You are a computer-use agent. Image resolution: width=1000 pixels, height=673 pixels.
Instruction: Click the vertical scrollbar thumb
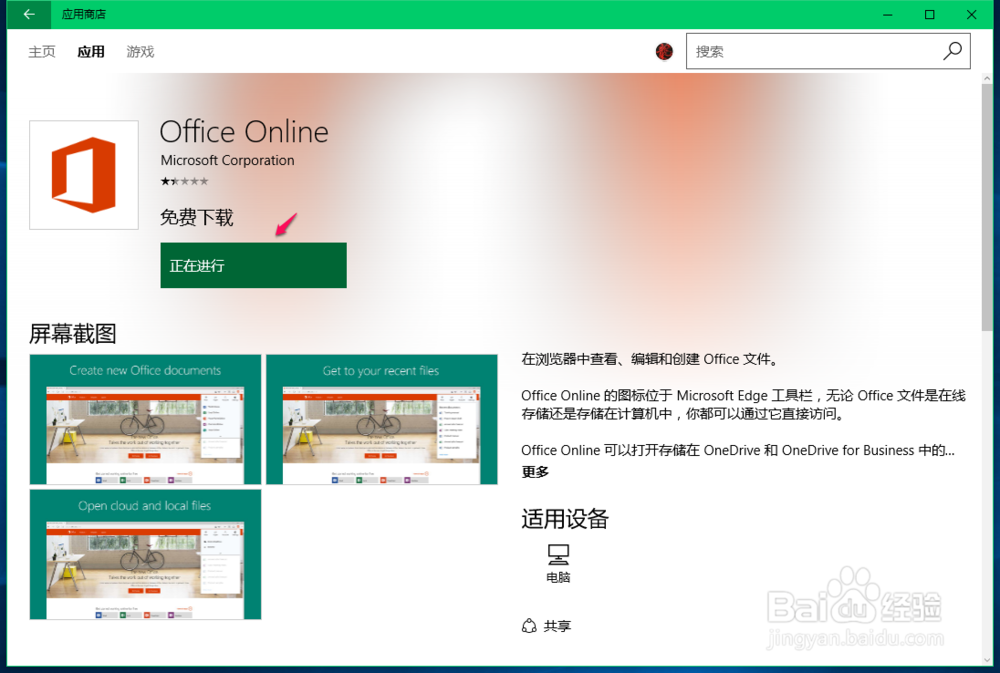987,207
